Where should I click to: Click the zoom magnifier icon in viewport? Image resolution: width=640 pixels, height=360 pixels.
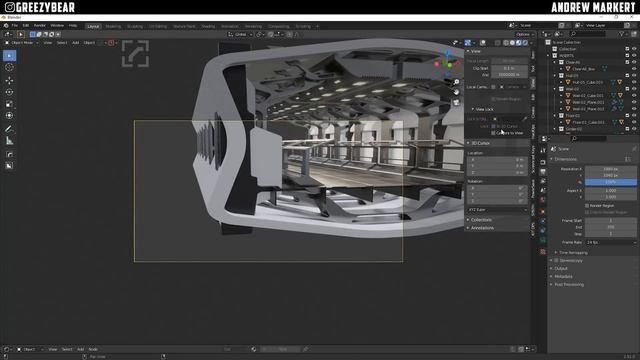coord(456,82)
